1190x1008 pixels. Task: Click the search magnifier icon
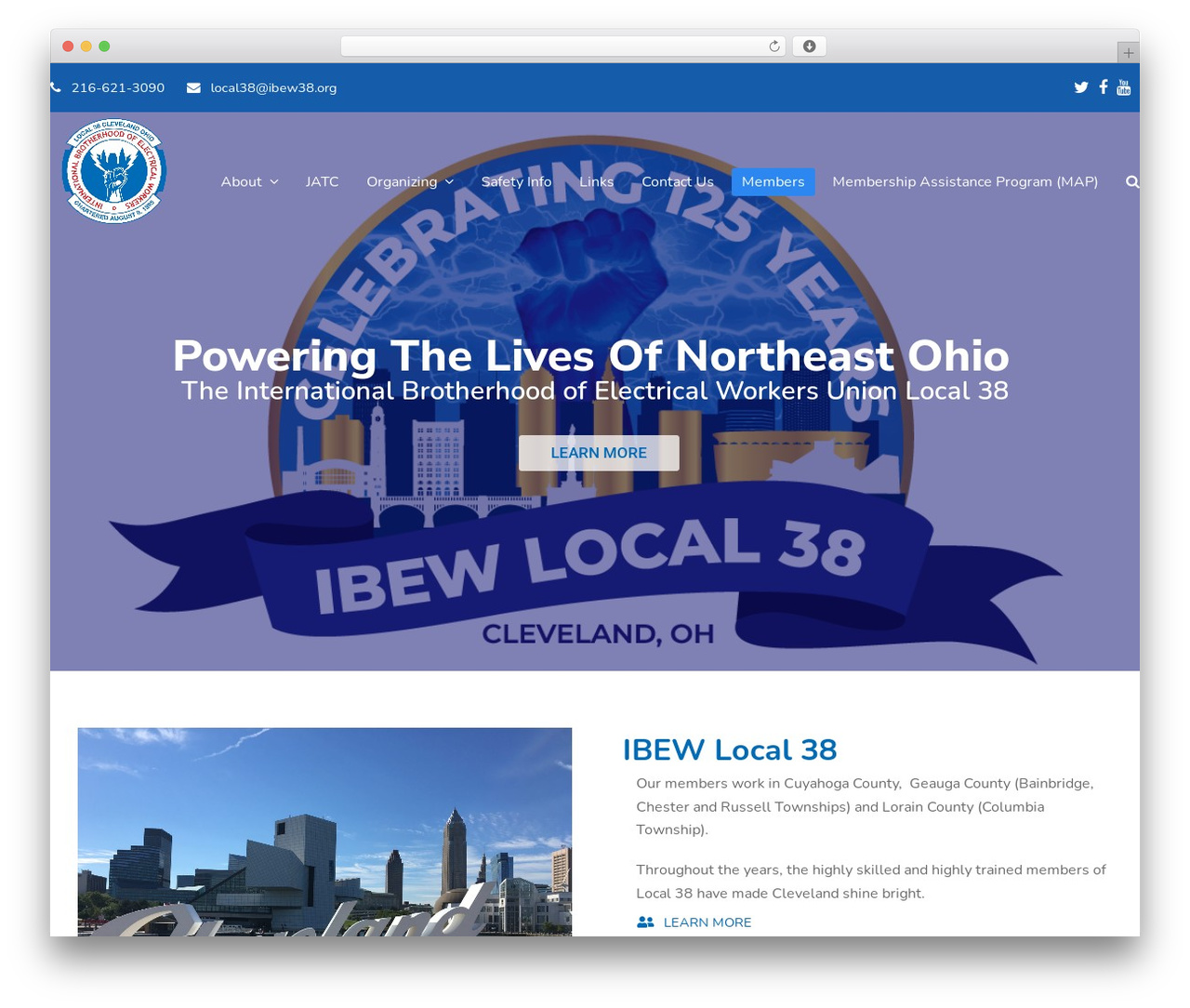tap(1132, 182)
